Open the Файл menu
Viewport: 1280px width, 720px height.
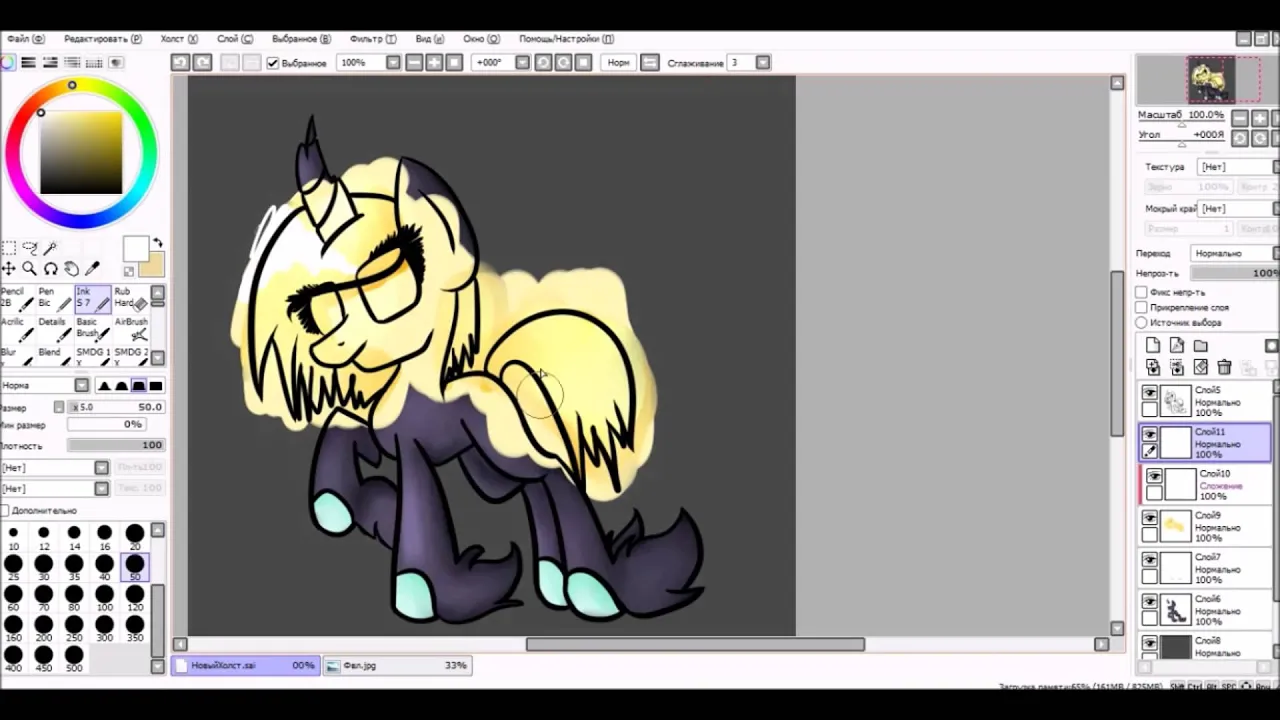(x=25, y=39)
